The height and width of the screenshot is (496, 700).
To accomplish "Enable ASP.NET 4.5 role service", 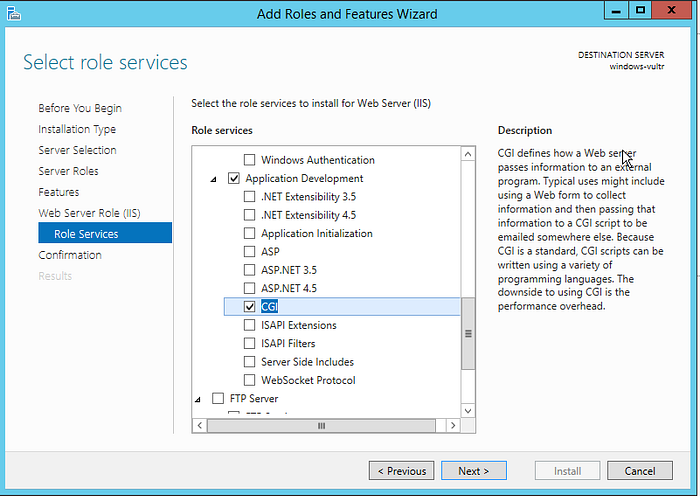I will [x=250, y=288].
